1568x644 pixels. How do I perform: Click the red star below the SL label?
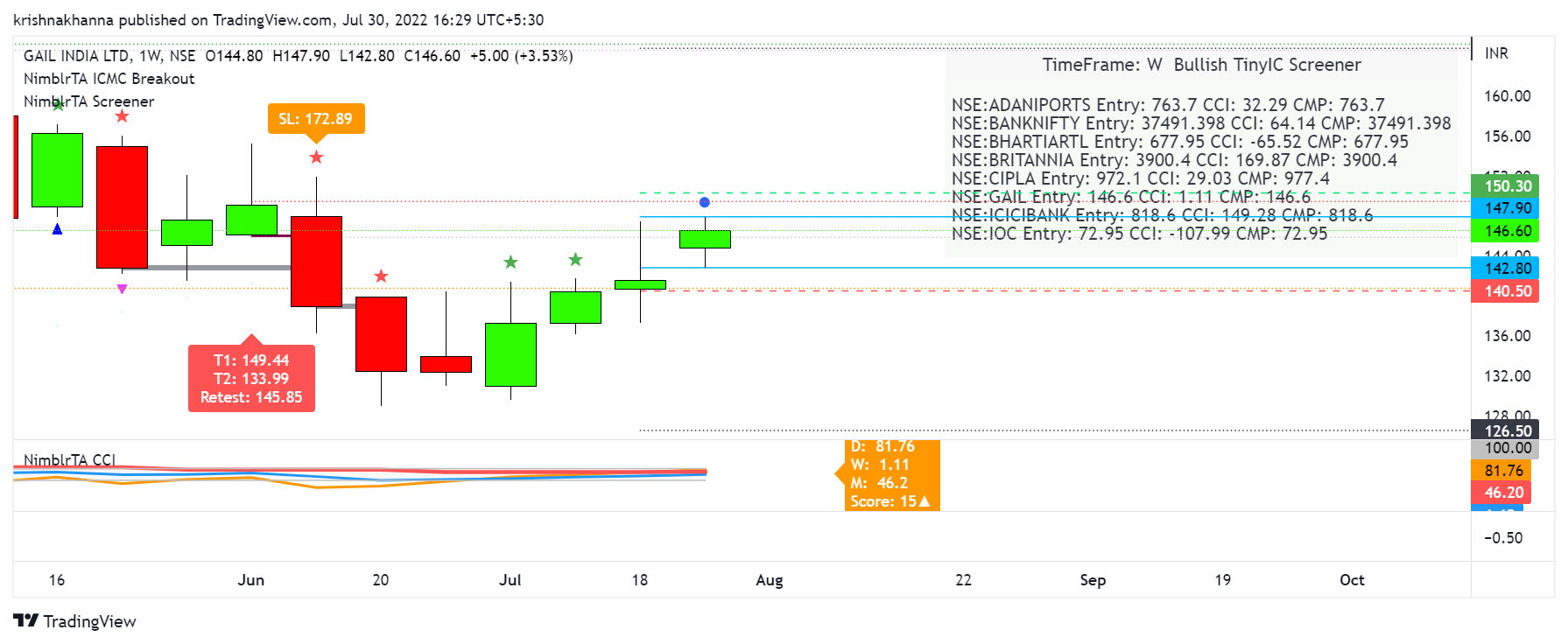point(316,157)
